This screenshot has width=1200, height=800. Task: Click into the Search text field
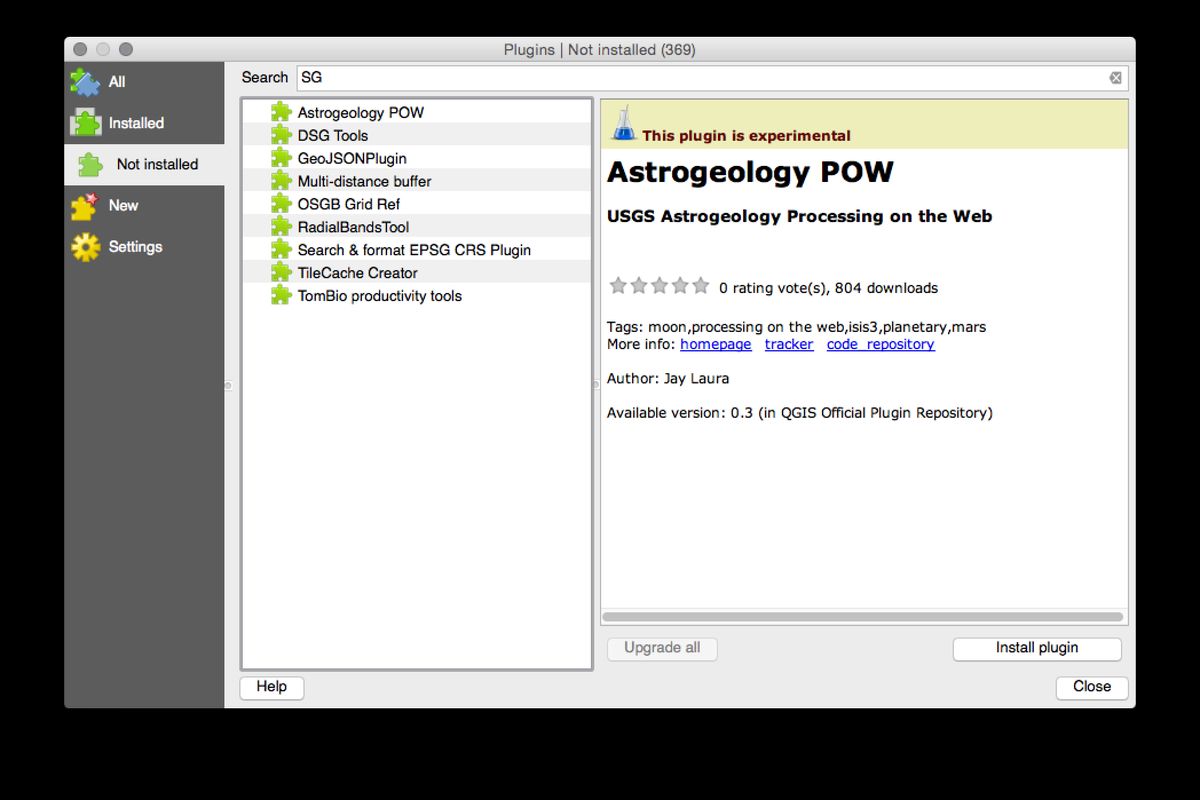tap(700, 78)
